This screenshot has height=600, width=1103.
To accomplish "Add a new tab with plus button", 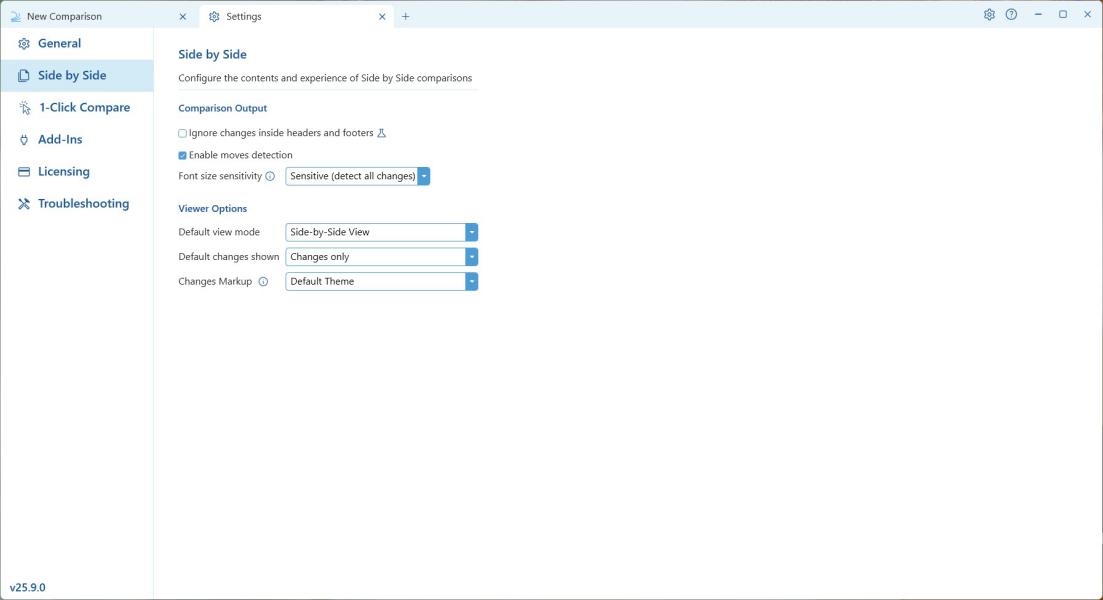I will pyautogui.click(x=405, y=17).
